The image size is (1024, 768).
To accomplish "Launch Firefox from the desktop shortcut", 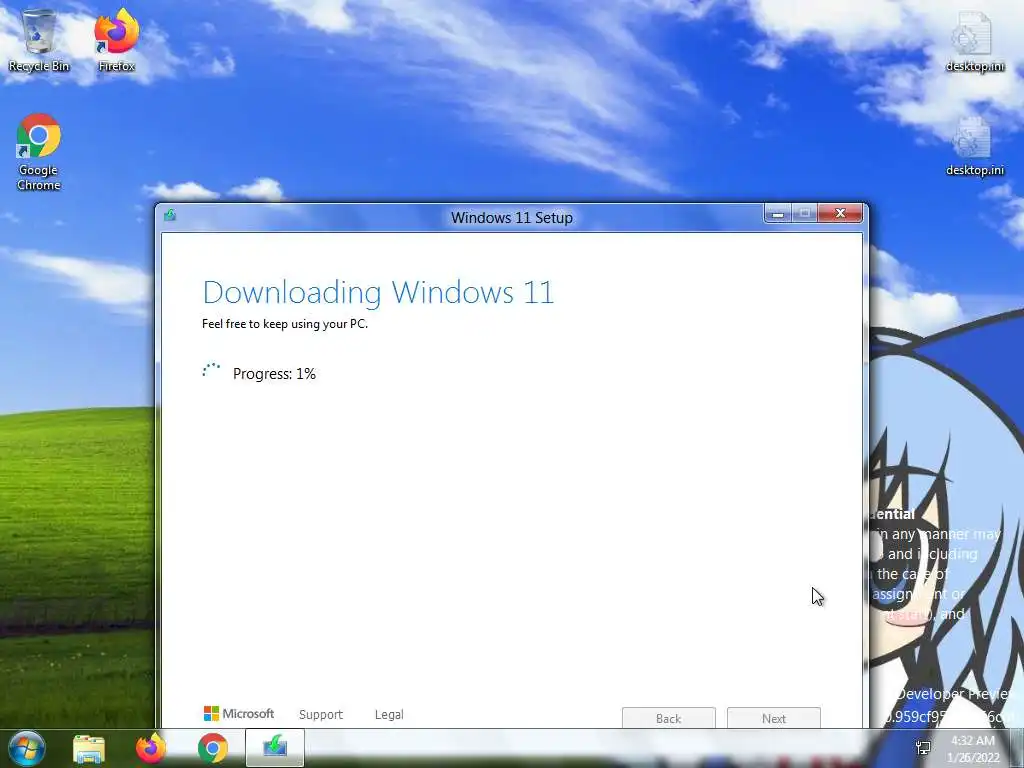I will [116, 40].
